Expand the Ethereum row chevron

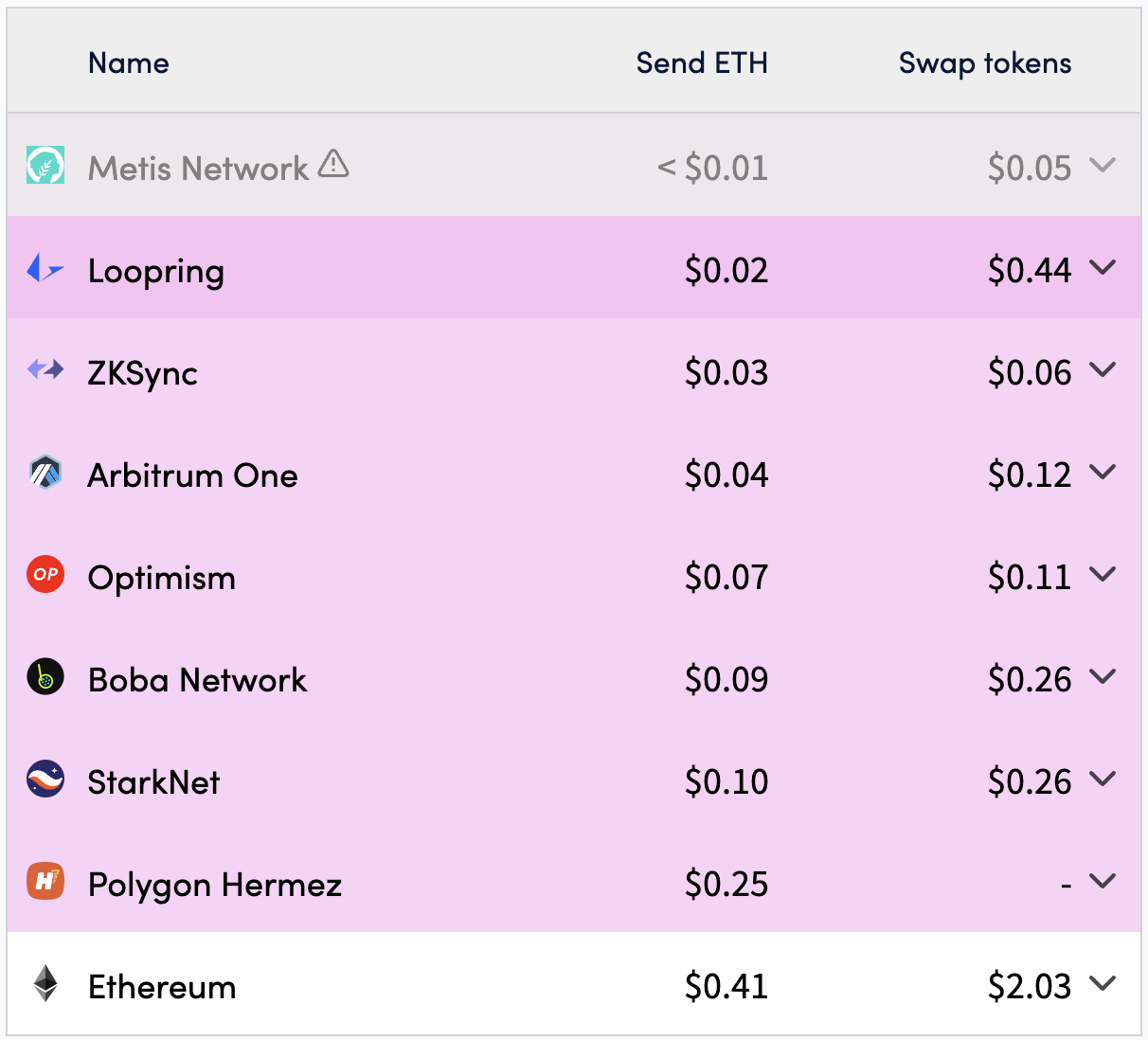tap(1103, 984)
